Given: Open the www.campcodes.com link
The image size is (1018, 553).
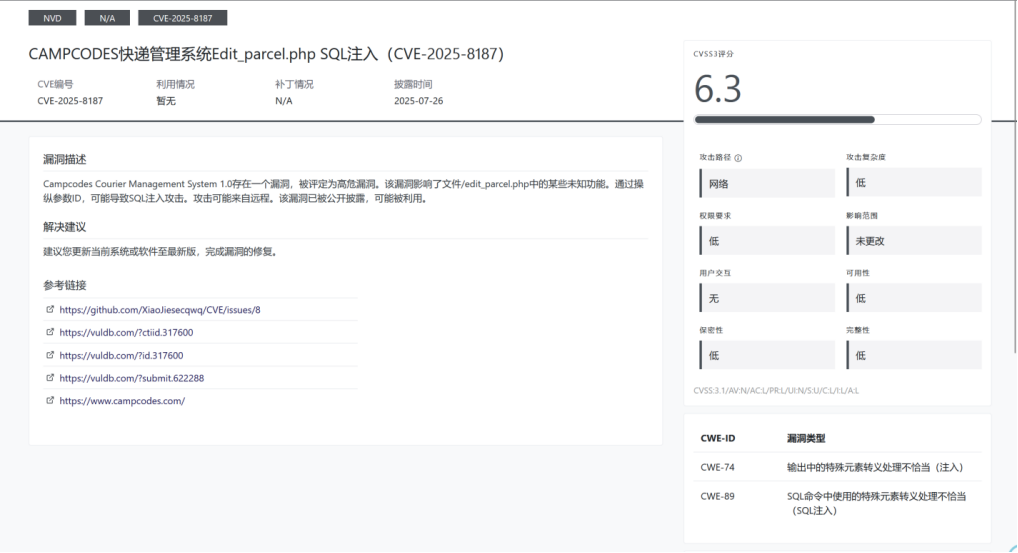Looking at the screenshot, I should tap(122, 401).
